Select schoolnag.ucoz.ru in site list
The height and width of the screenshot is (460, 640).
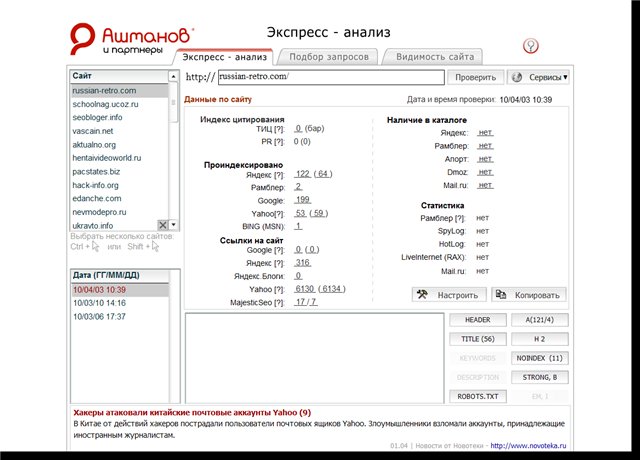coord(119,104)
